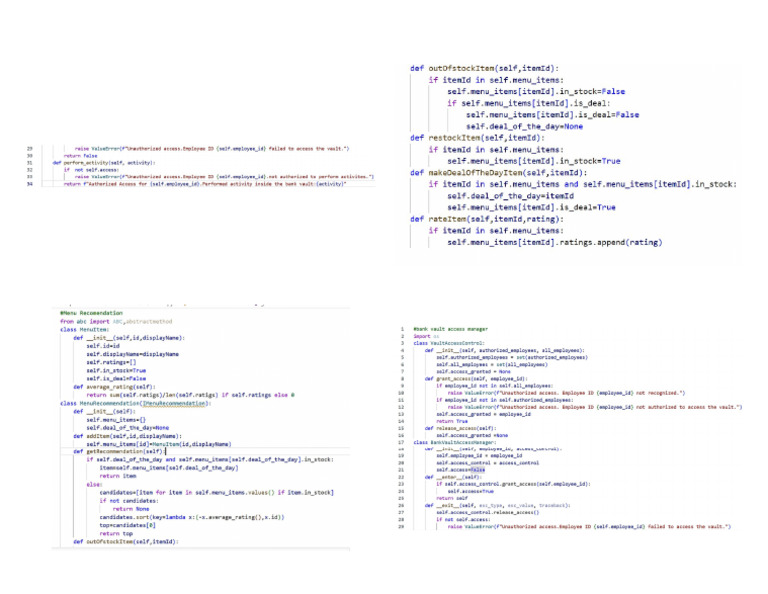Click the 'def addItem(self,id,displayName):' line

coord(127,436)
